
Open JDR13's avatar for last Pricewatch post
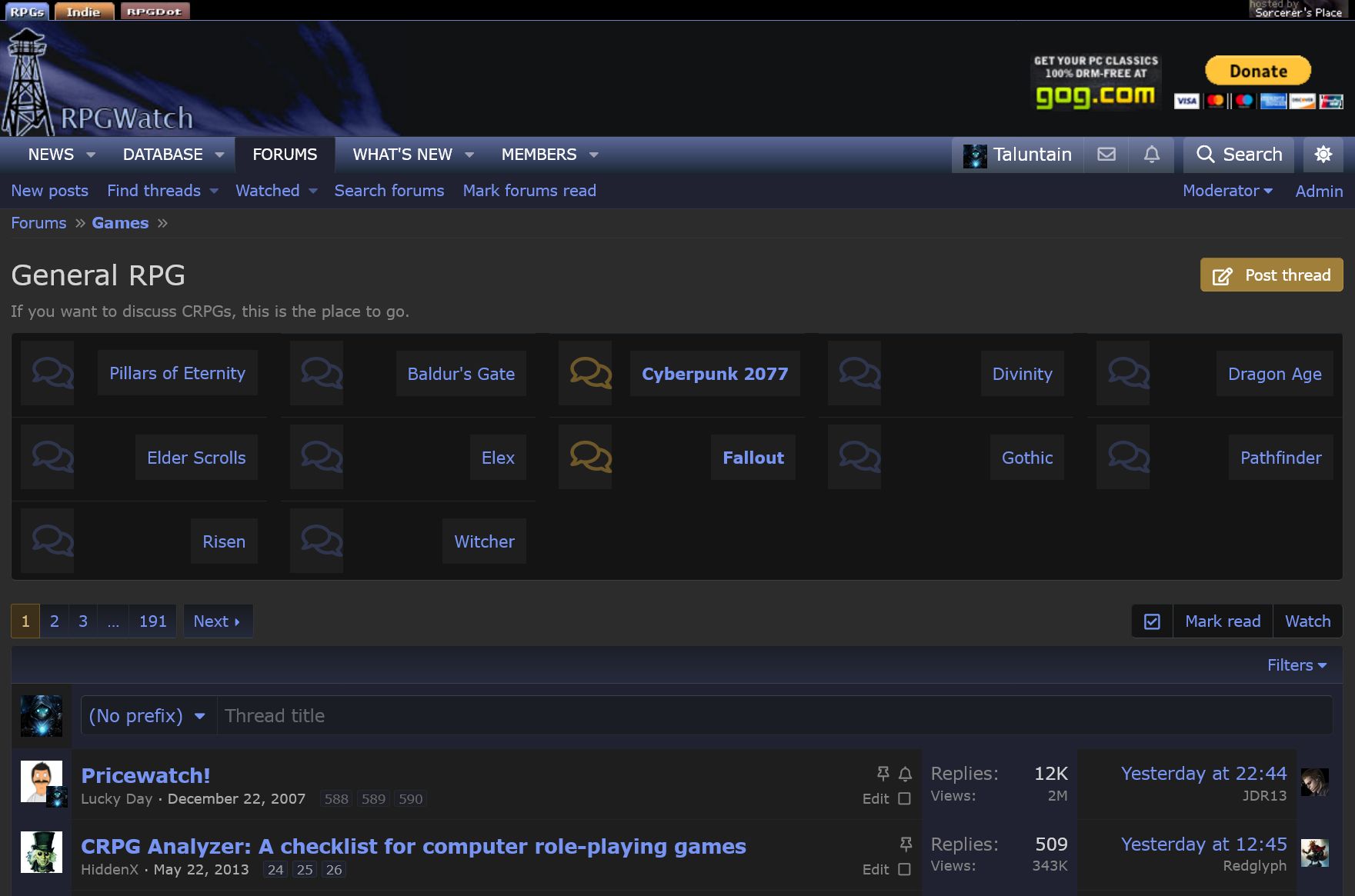pos(1315,782)
